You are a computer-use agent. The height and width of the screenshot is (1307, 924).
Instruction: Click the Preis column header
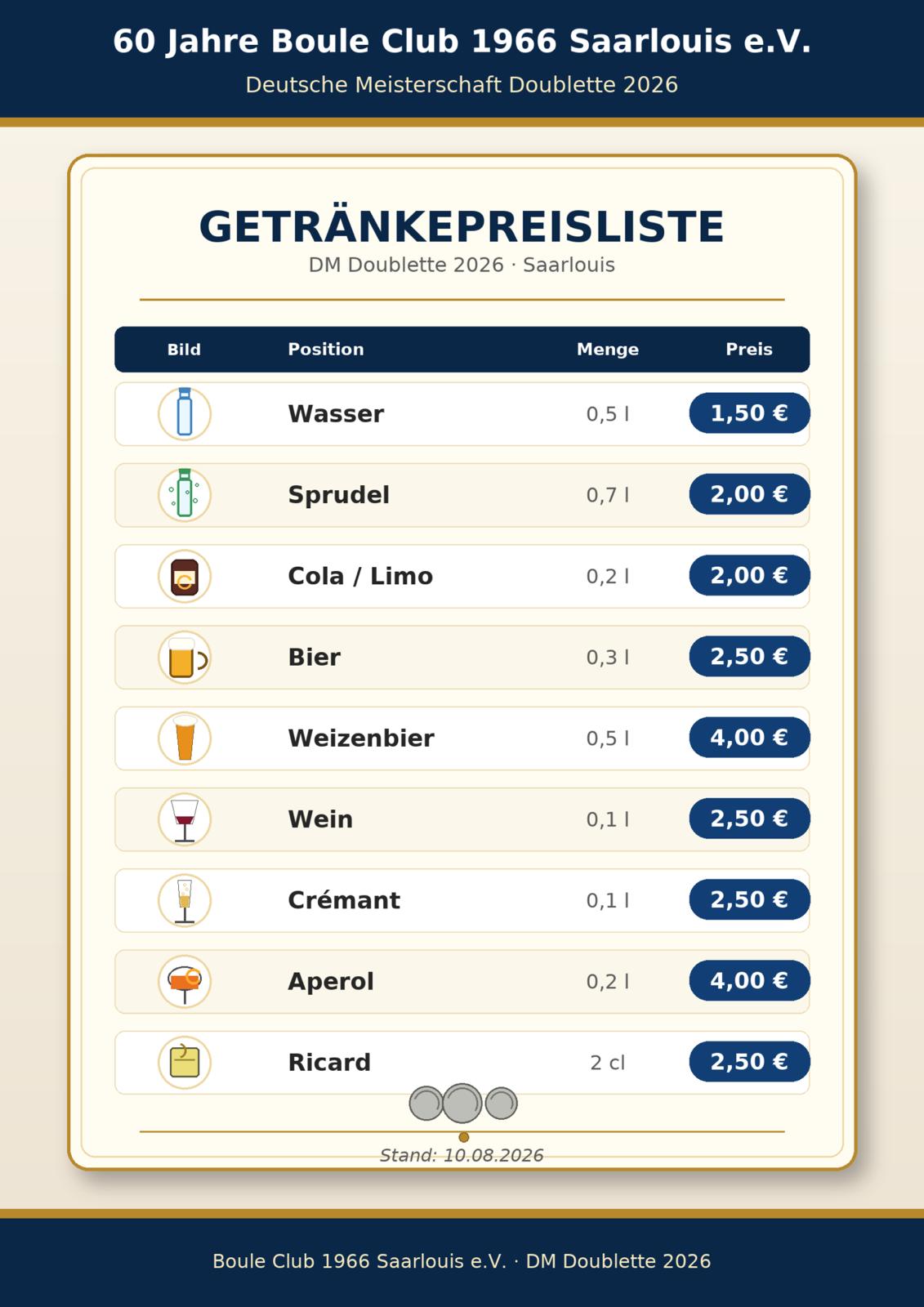coord(749,350)
